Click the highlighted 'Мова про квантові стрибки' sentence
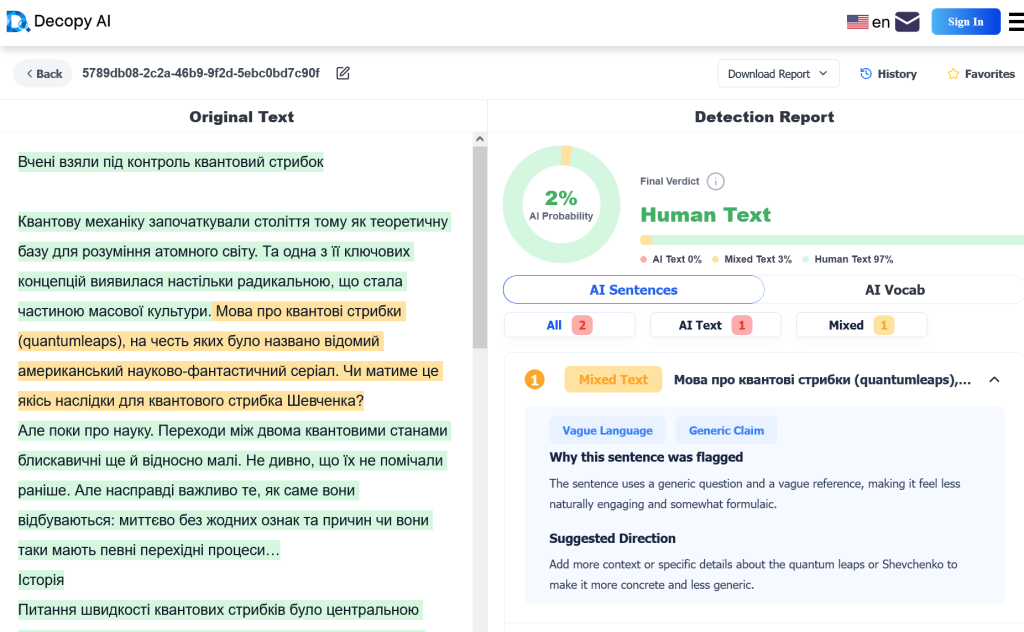The image size is (1024, 632). tap(308, 311)
